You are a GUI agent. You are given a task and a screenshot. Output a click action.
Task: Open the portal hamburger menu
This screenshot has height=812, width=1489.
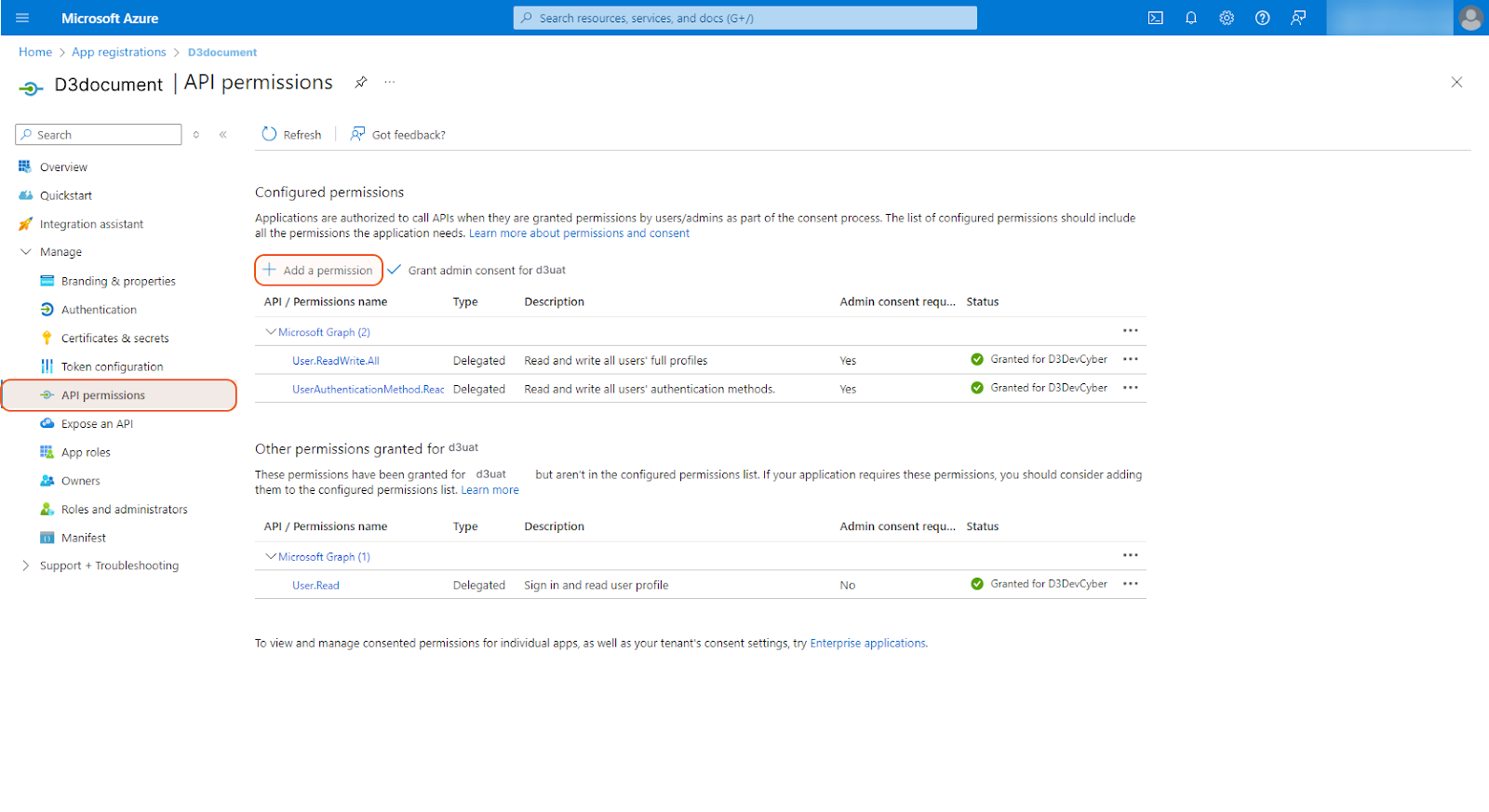pos(22,18)
